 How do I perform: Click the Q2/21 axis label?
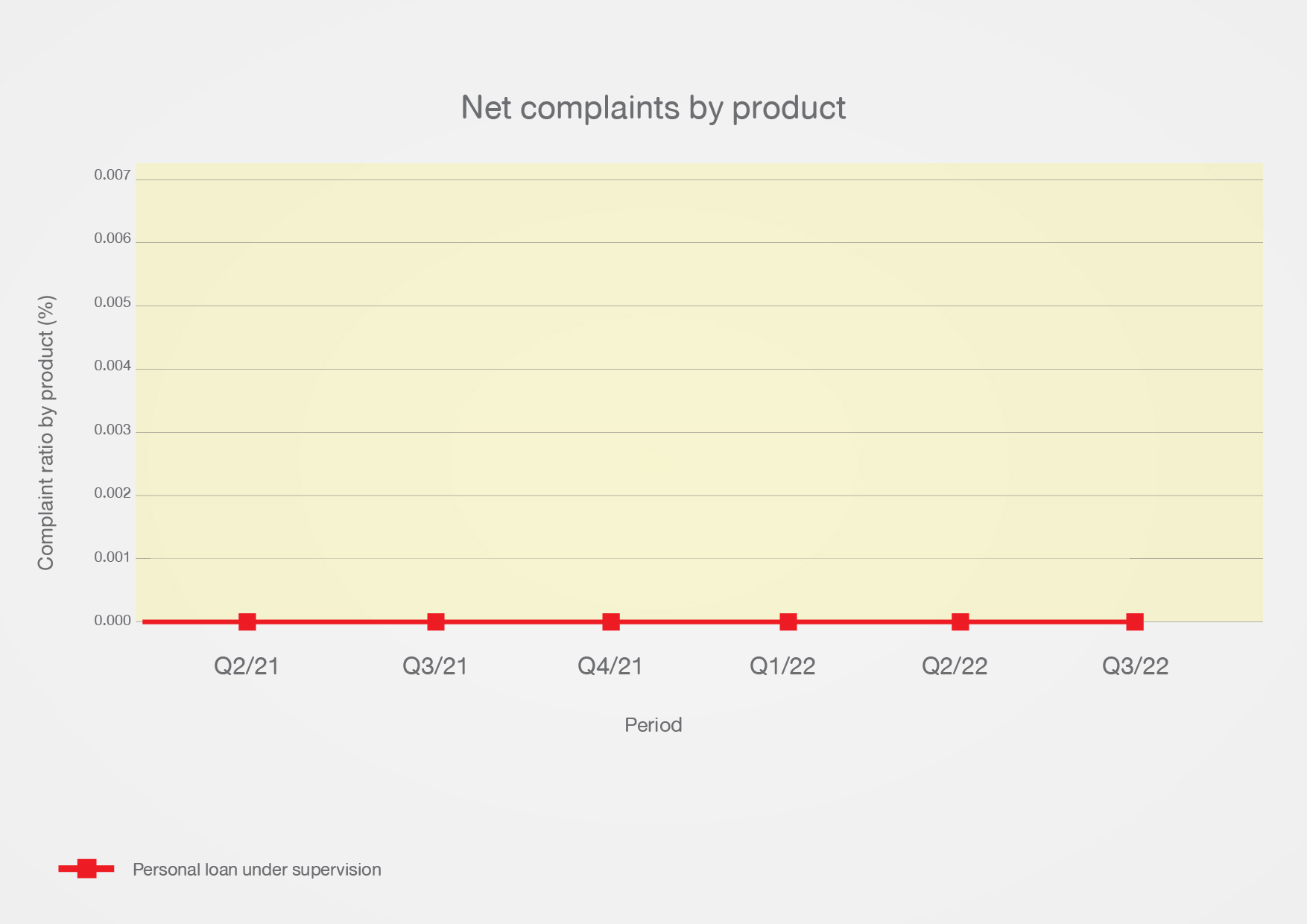pos(247,666)
